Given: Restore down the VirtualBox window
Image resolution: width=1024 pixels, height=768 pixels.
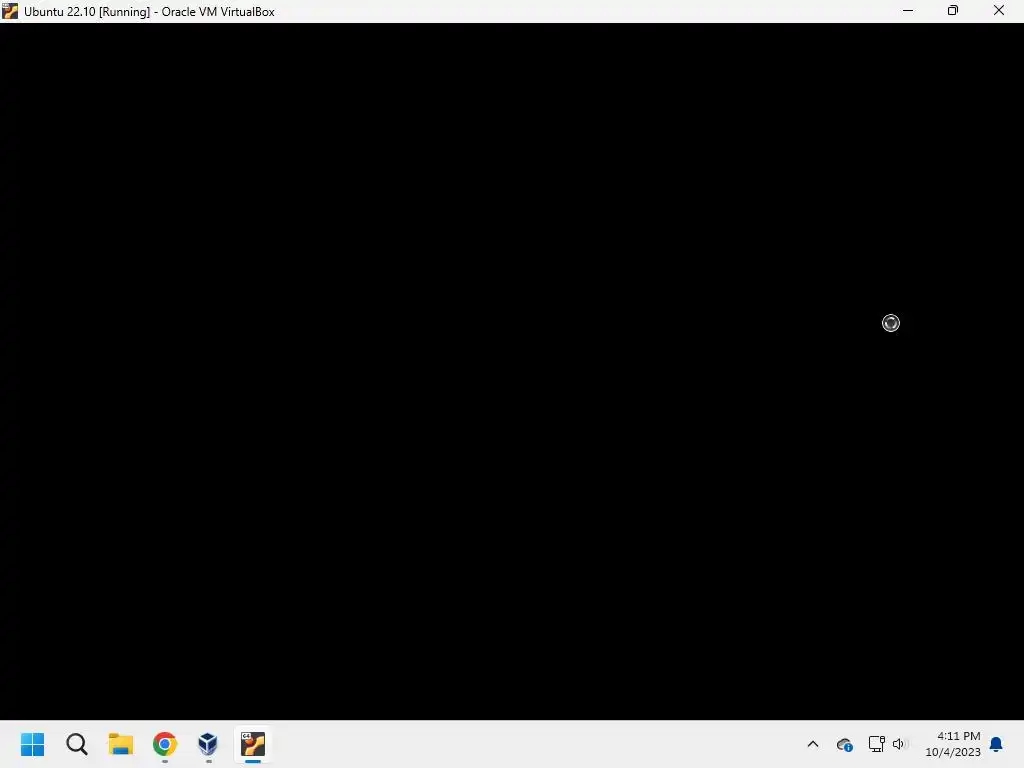Looking at the screenshot, I should [x=953, y=10].
